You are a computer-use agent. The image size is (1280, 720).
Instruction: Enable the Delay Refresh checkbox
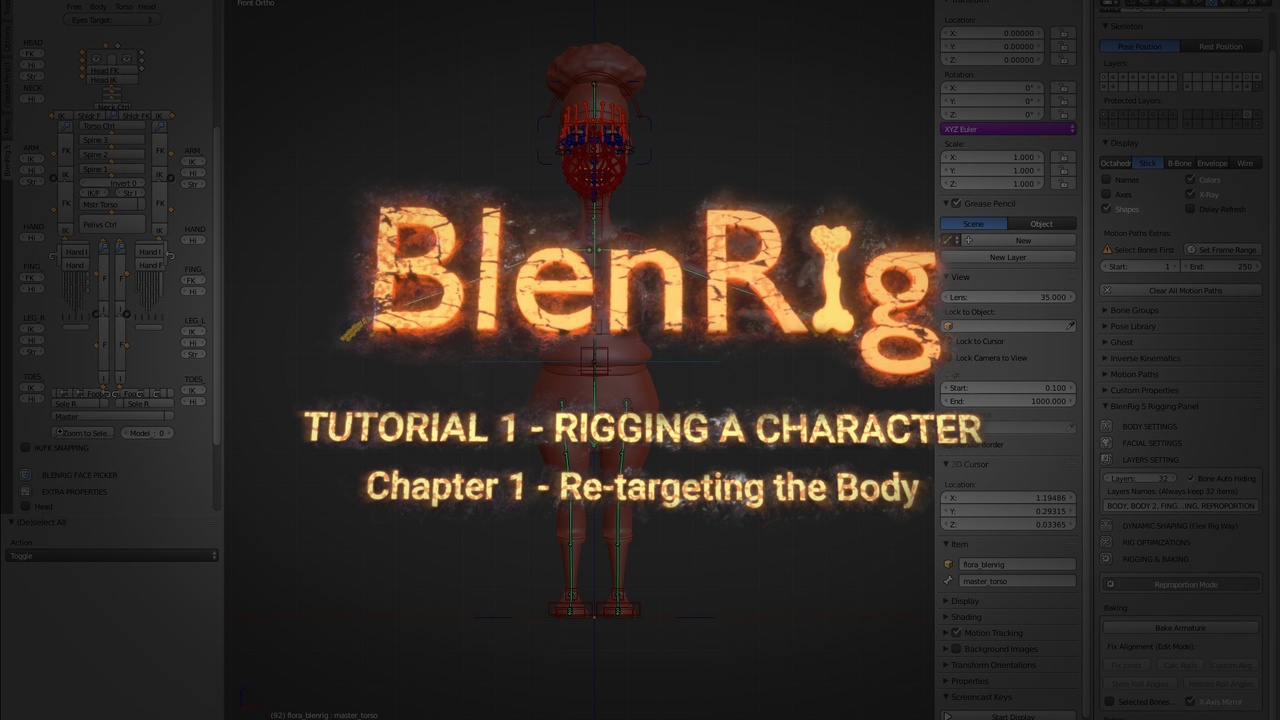1190,209
